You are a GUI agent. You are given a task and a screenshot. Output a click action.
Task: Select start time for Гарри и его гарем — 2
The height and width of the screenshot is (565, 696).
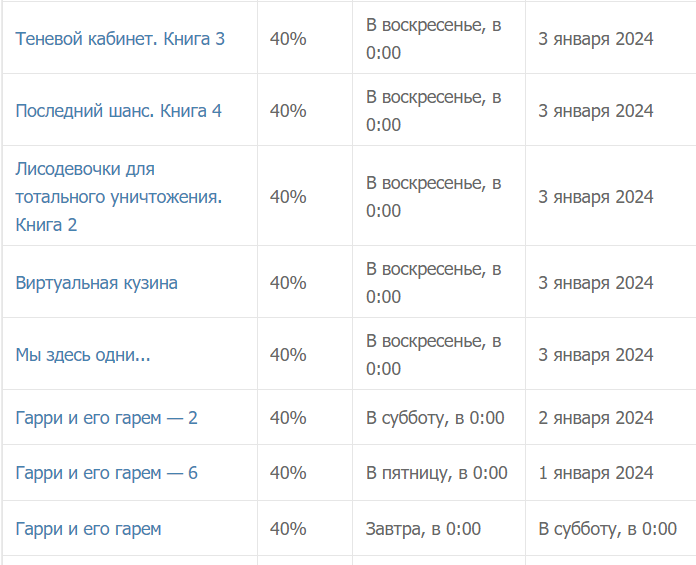[435, 418]
